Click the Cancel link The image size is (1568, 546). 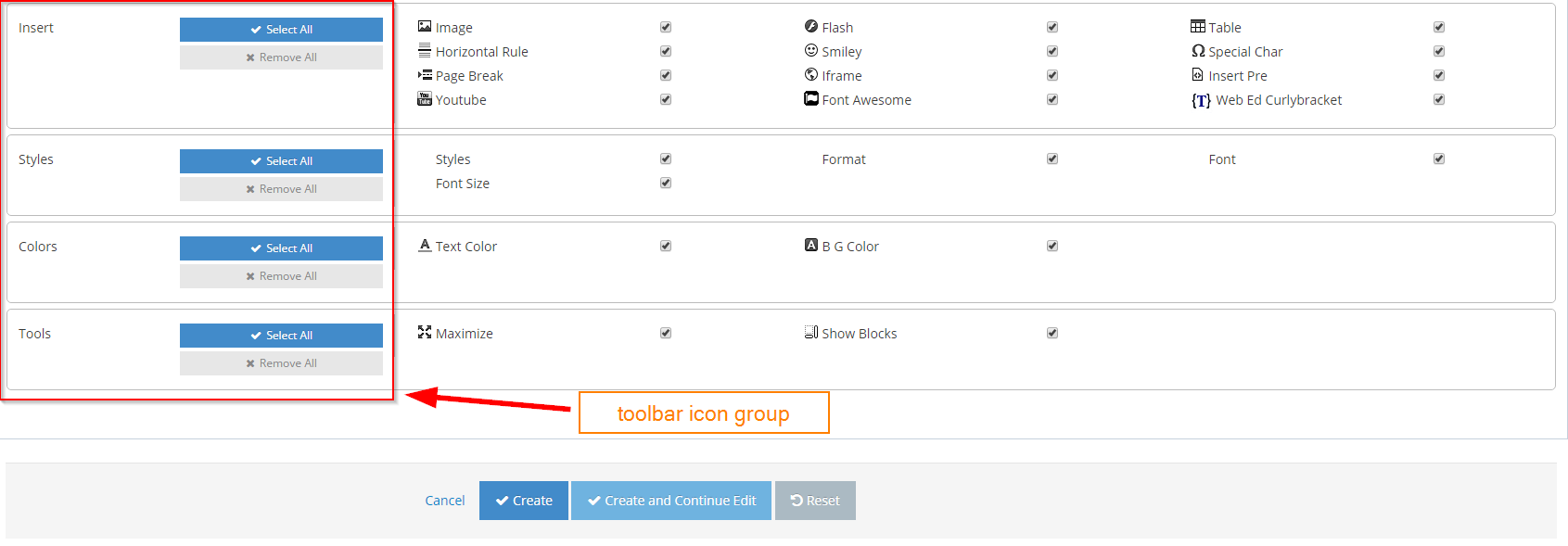pos(444,500)
